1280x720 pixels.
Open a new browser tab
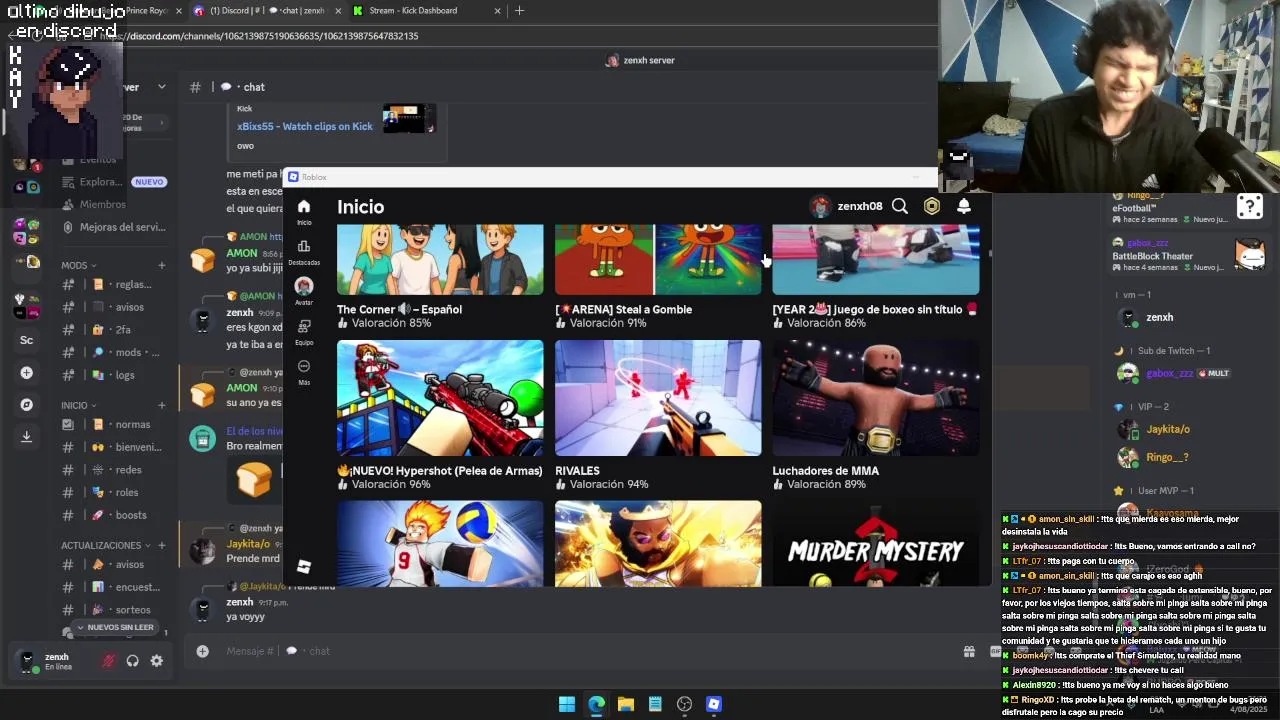pos(519,10)
